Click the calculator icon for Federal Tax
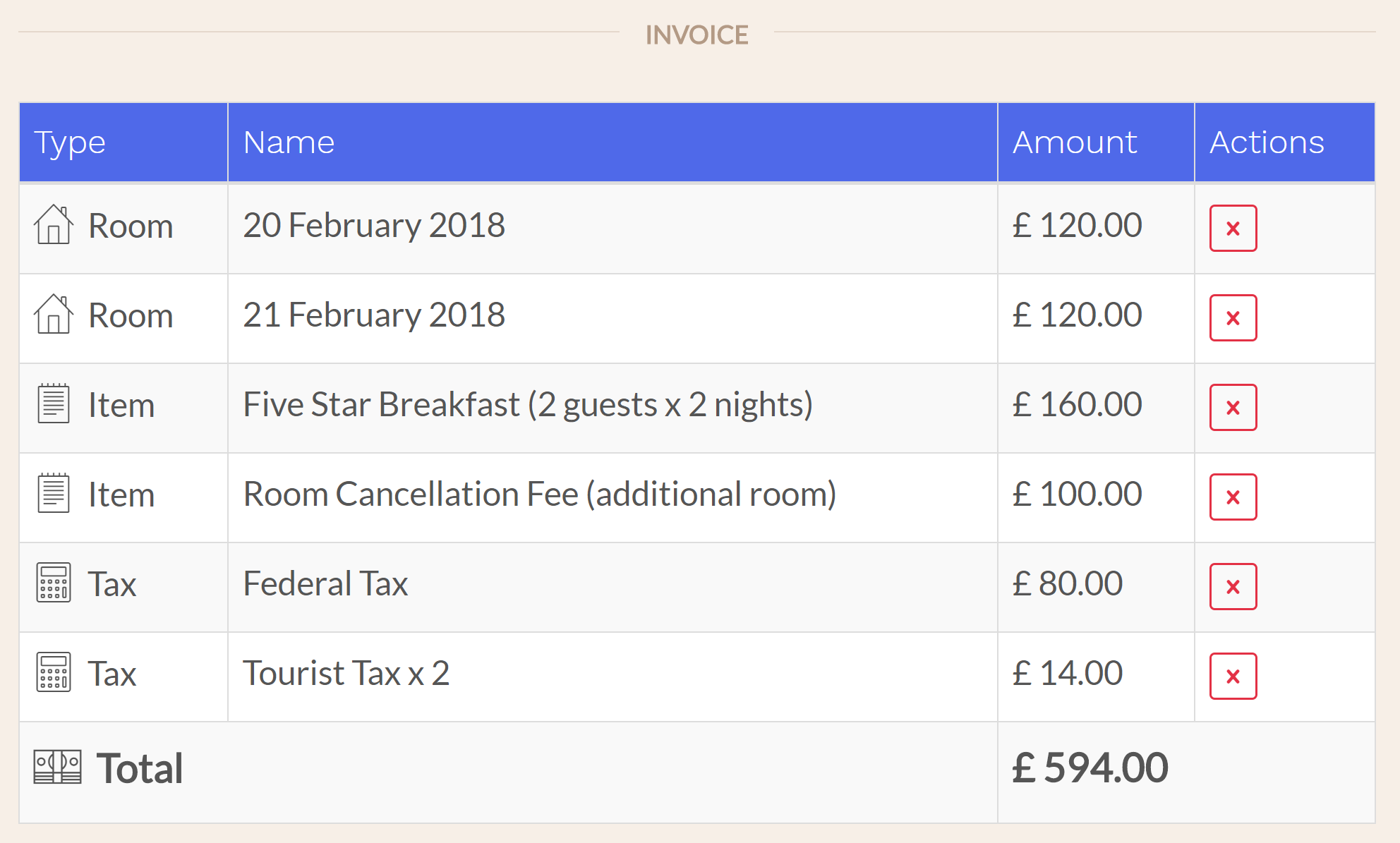Image resolution: width=1400 pixels, height=843 pixels. [x=54, y=583]
